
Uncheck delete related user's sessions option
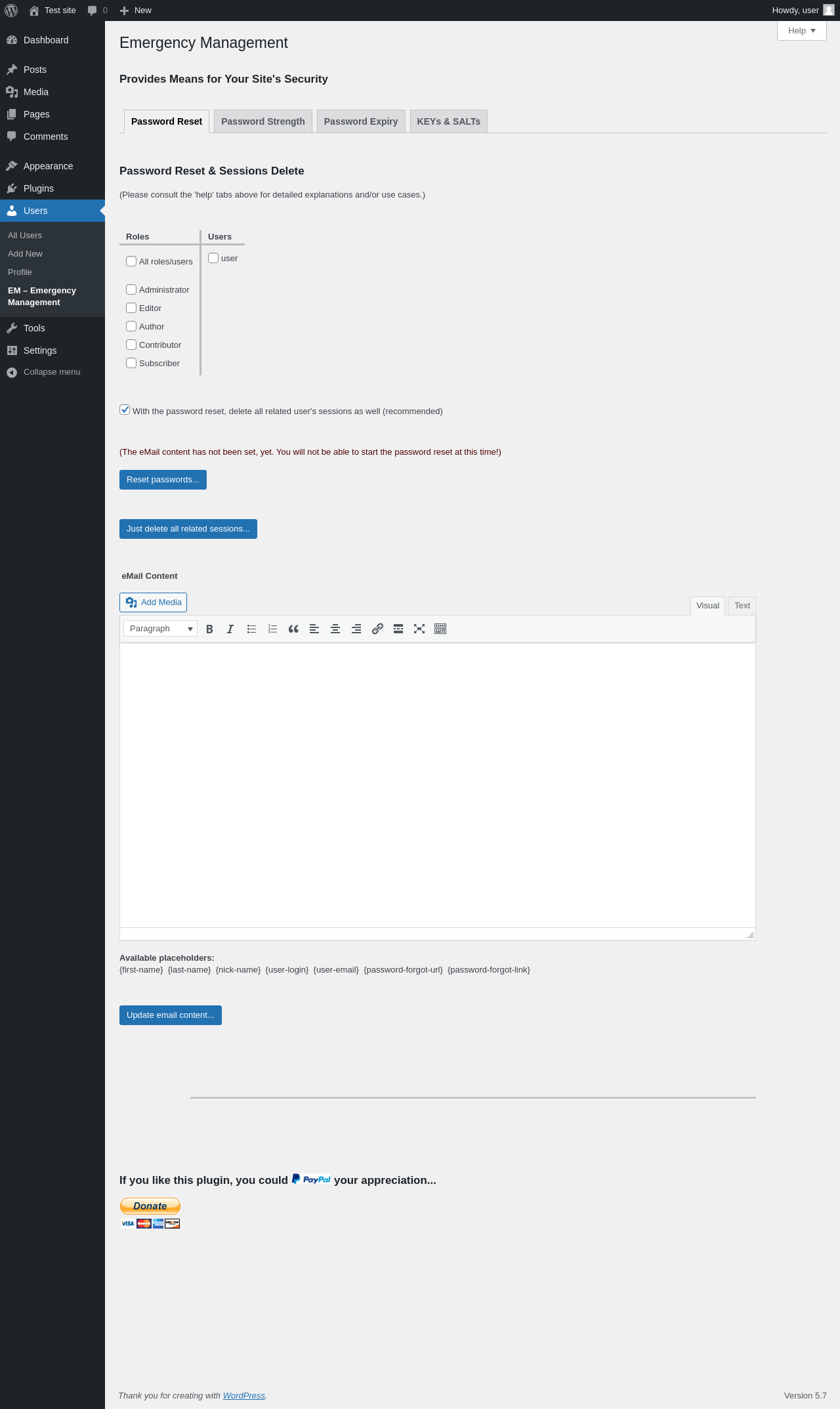(x=125, y=410)
